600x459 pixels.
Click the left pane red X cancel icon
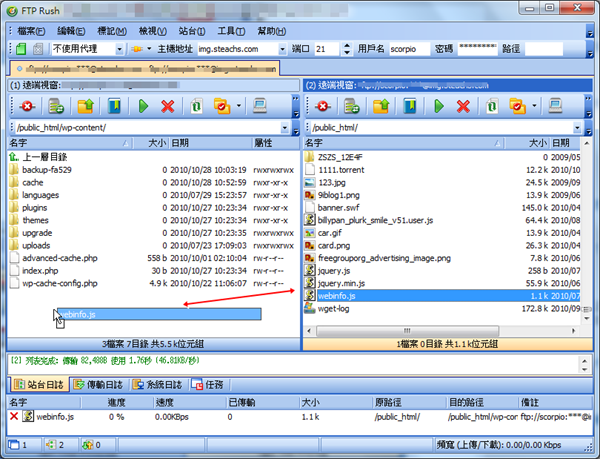[x=168, y=106]
